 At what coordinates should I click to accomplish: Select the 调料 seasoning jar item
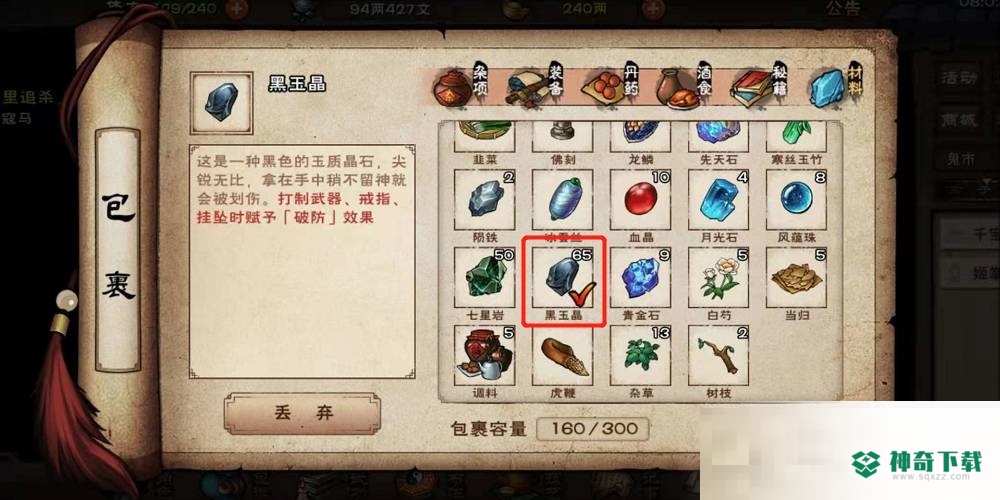[x=485, y=355]
